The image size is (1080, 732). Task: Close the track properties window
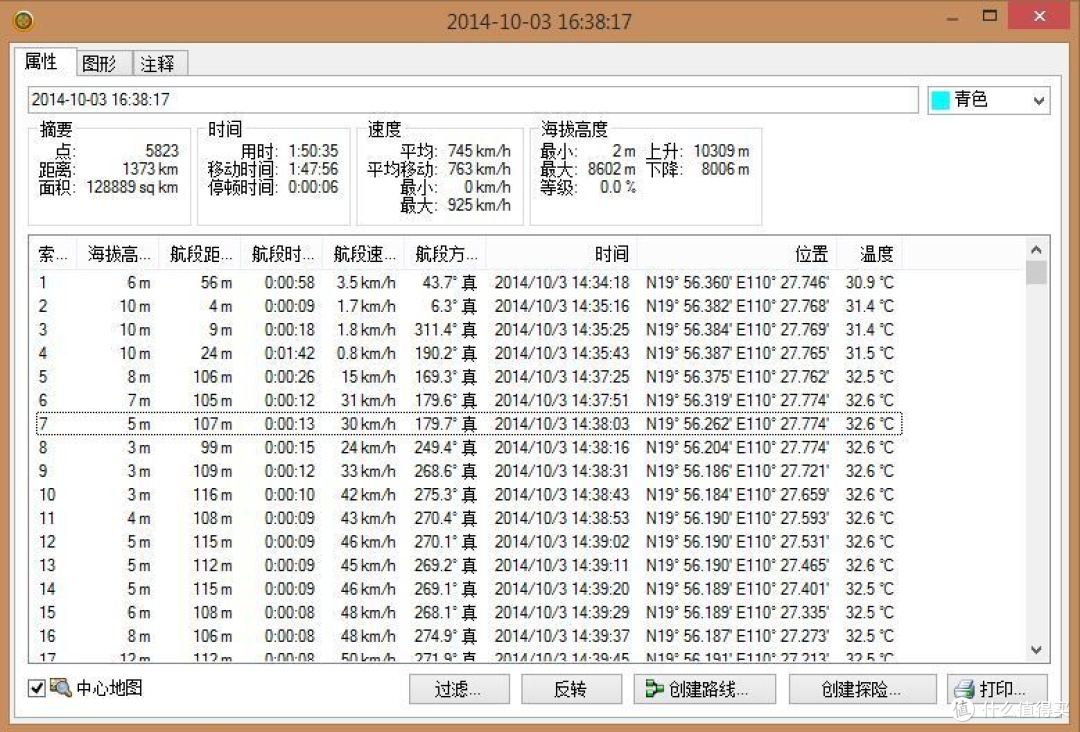coord(1040,16)
